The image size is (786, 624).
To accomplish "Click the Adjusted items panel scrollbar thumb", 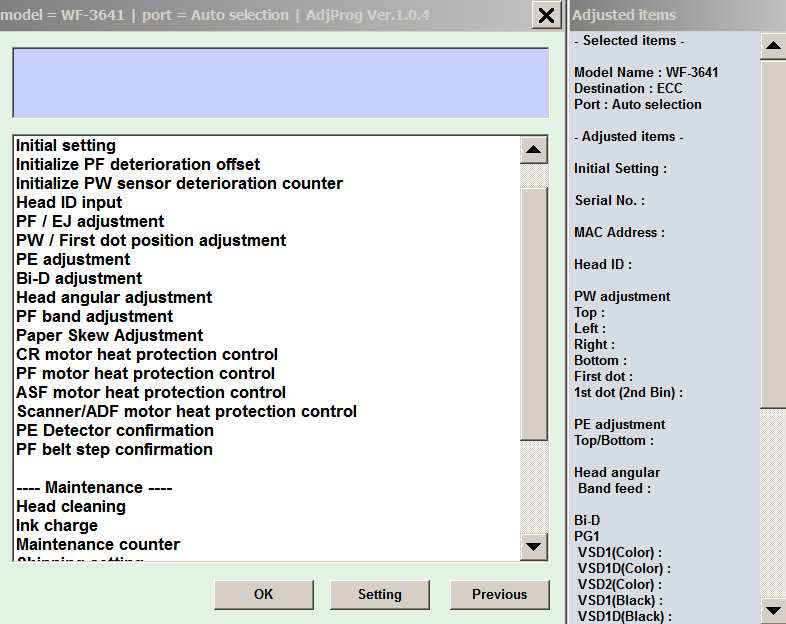I will click(x=773, y=235).
